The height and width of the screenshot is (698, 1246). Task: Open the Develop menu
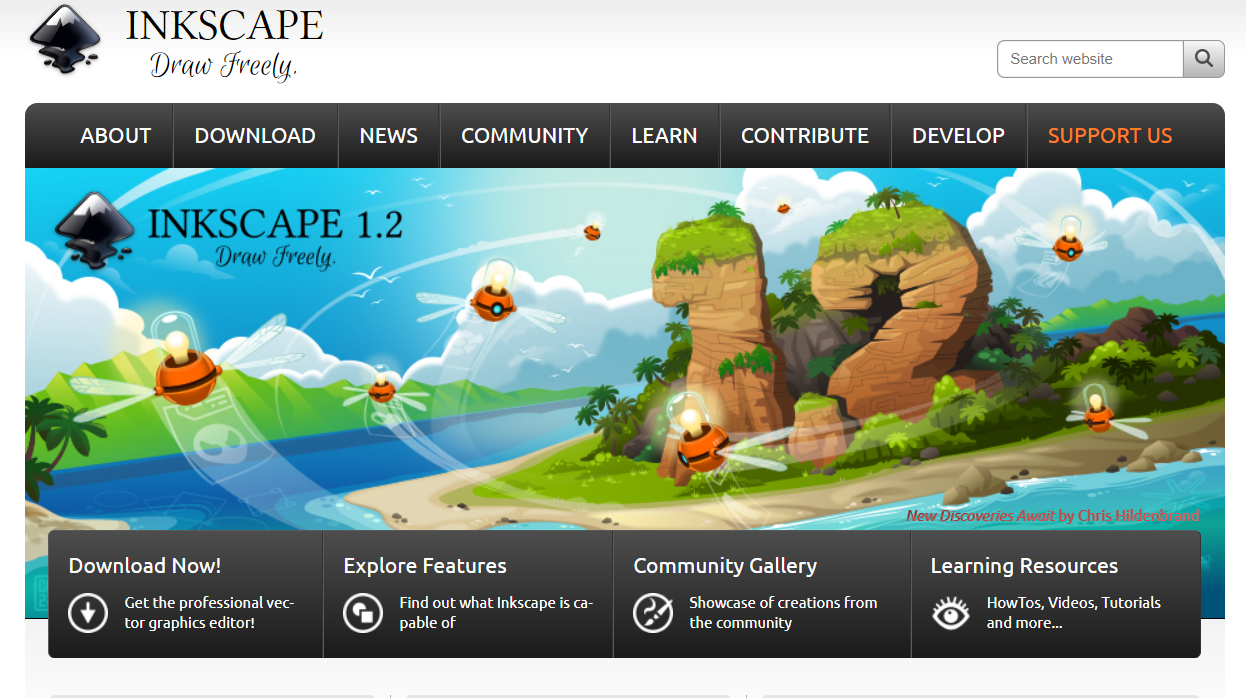click(x=959, y=136)
